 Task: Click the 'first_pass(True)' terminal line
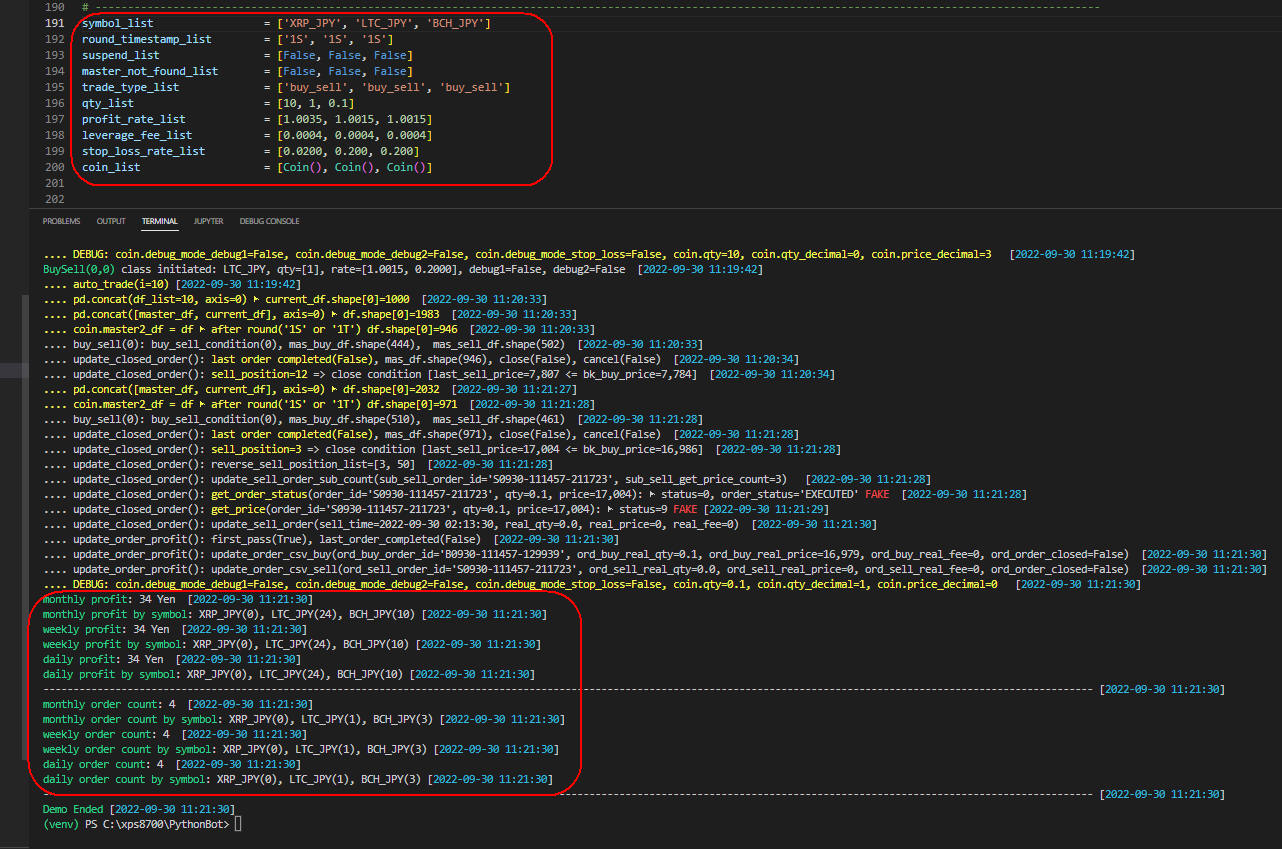click(x=333, y=539)
